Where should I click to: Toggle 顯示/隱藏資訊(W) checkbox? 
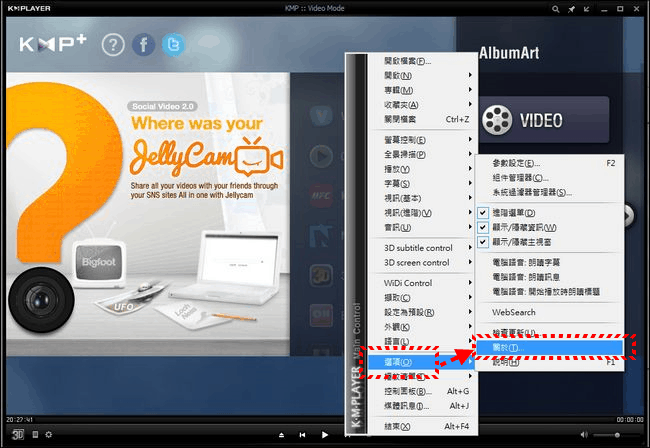tap(483, 228)
